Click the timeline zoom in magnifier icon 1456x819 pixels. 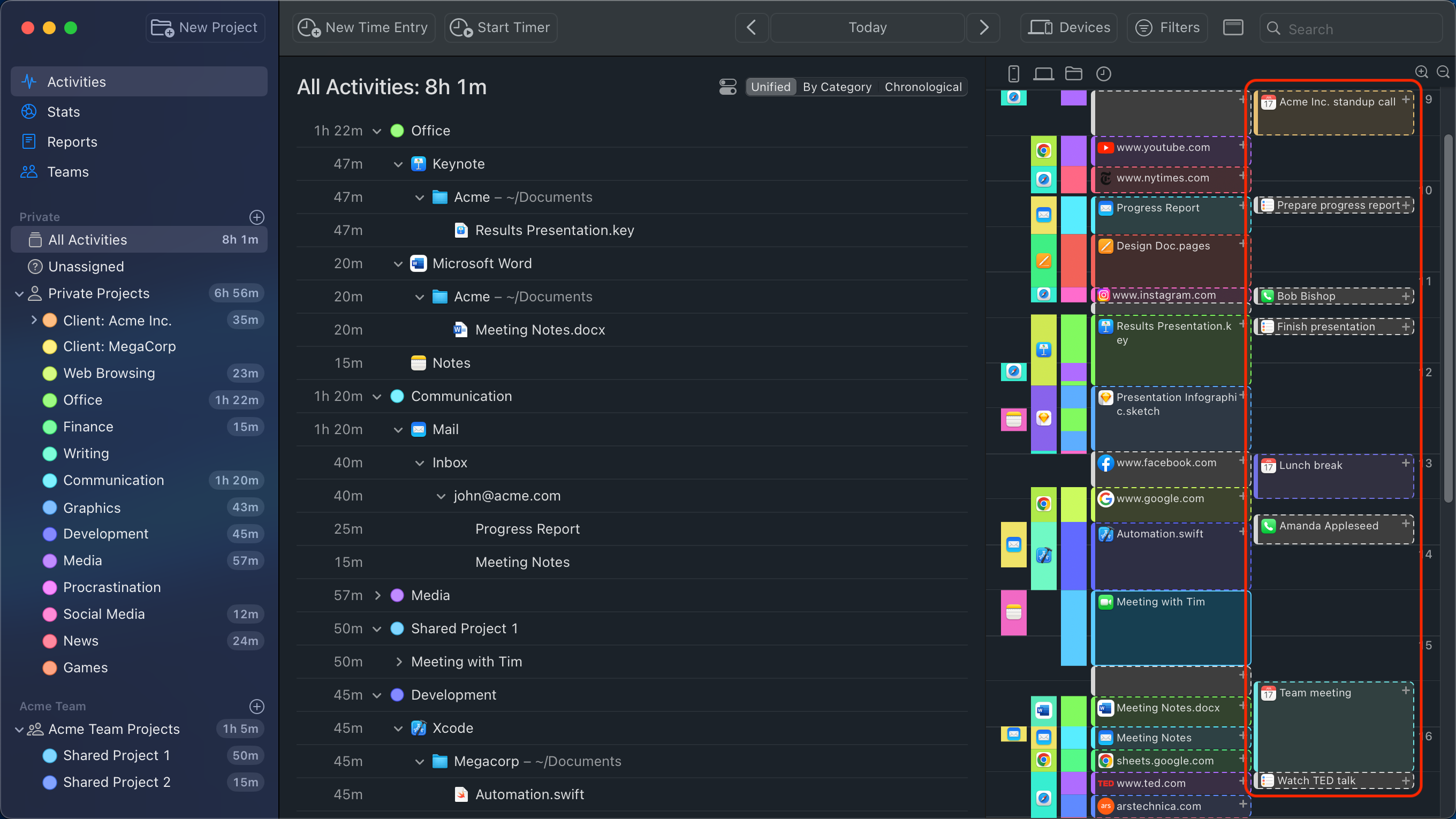(x=1421, y=72)
